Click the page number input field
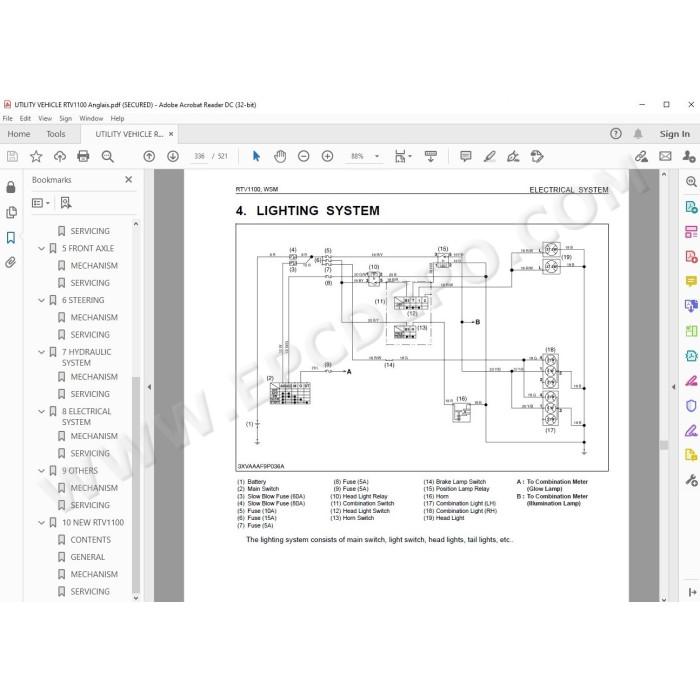Image resolution: width=700 pixels, height=700 pixels. pyautogui.click(x=199, y=156)
